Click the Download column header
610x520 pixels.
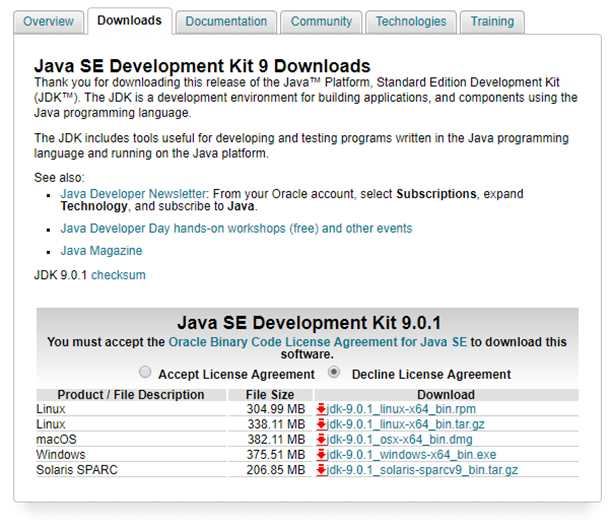pos(446,395)
